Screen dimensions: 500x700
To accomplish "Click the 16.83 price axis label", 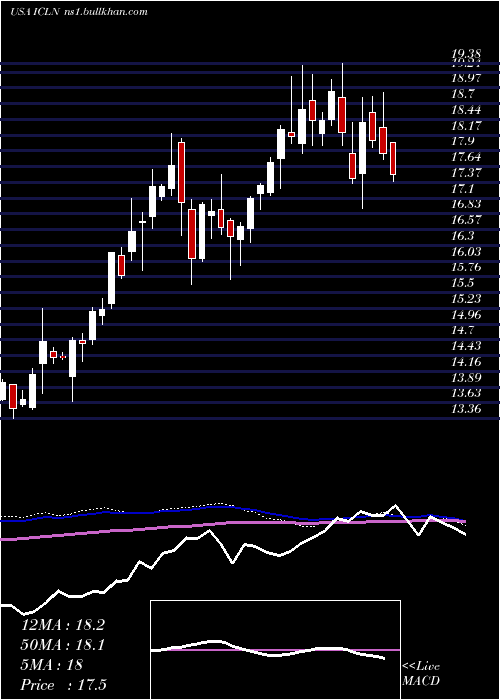I will (467, 204).
